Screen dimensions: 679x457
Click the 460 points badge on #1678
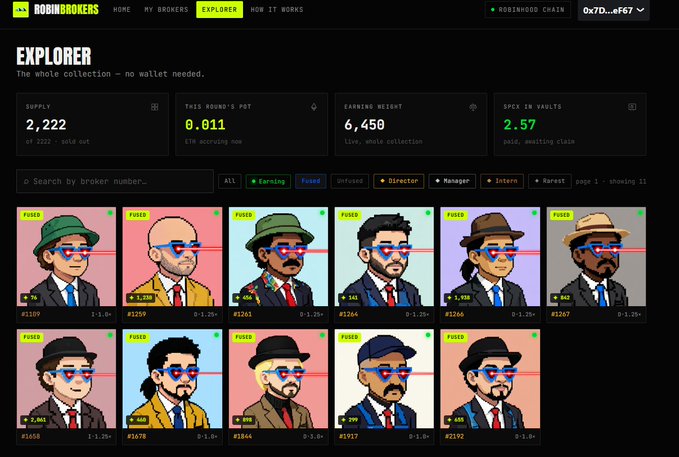tap(138, 420)
